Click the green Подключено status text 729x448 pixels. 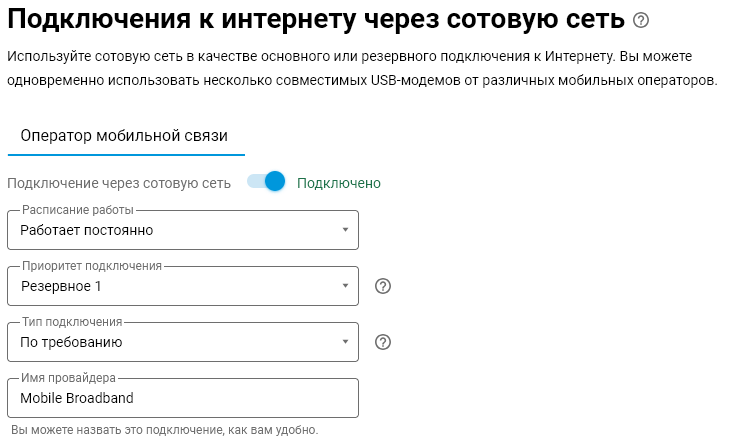[x=339, y=183]
